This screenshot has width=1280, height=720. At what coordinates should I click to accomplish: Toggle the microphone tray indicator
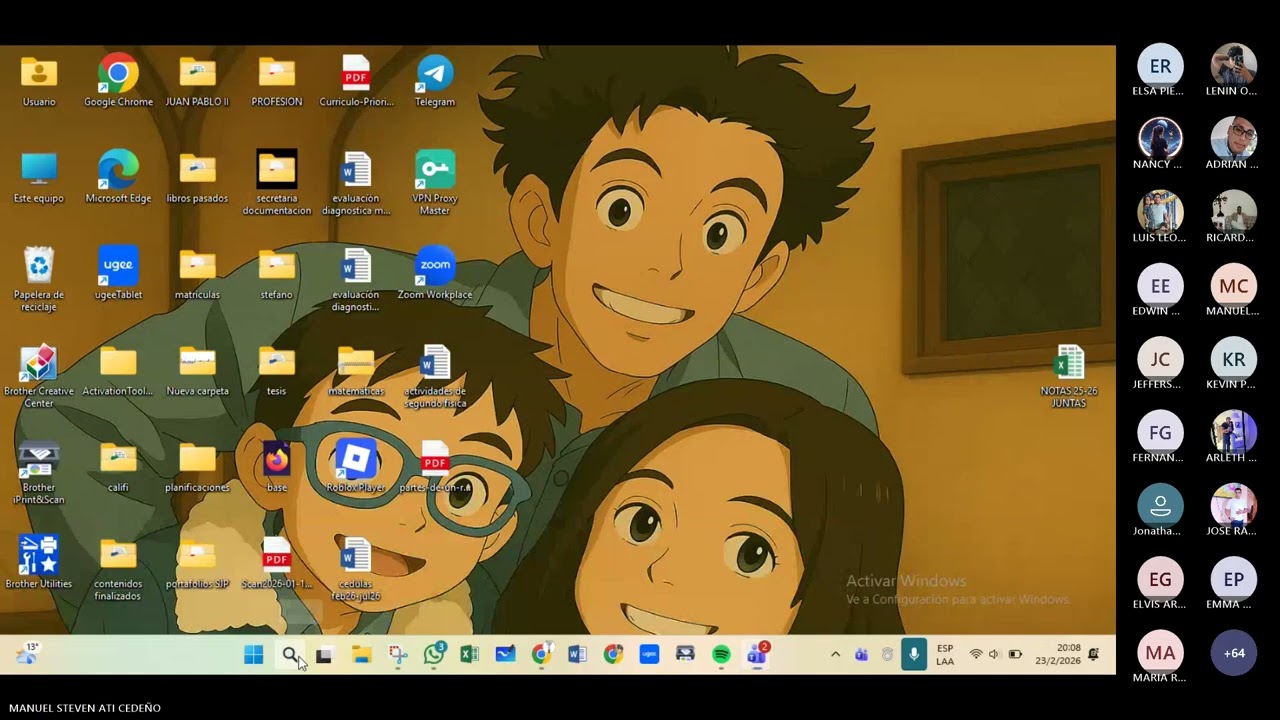(x=913, y=655)
